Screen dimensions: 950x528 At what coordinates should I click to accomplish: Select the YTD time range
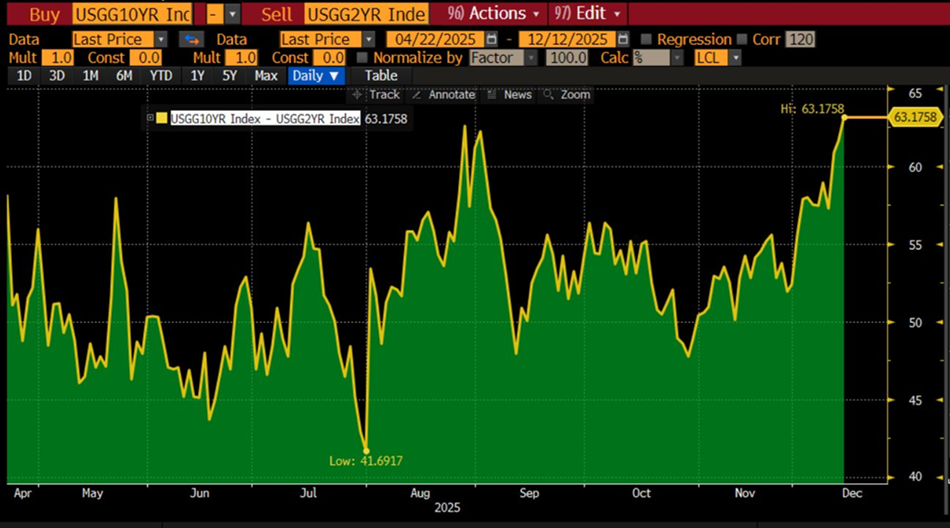click(x=160, y=76)
